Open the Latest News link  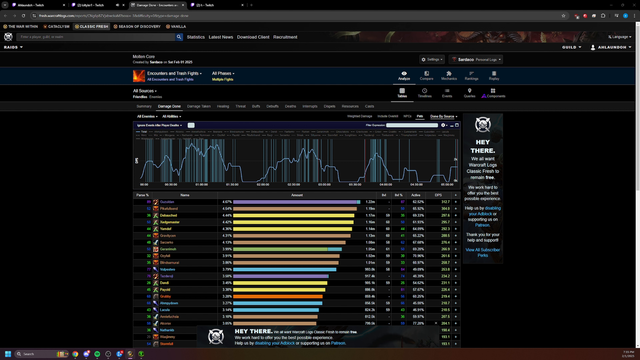click(221, 37)
